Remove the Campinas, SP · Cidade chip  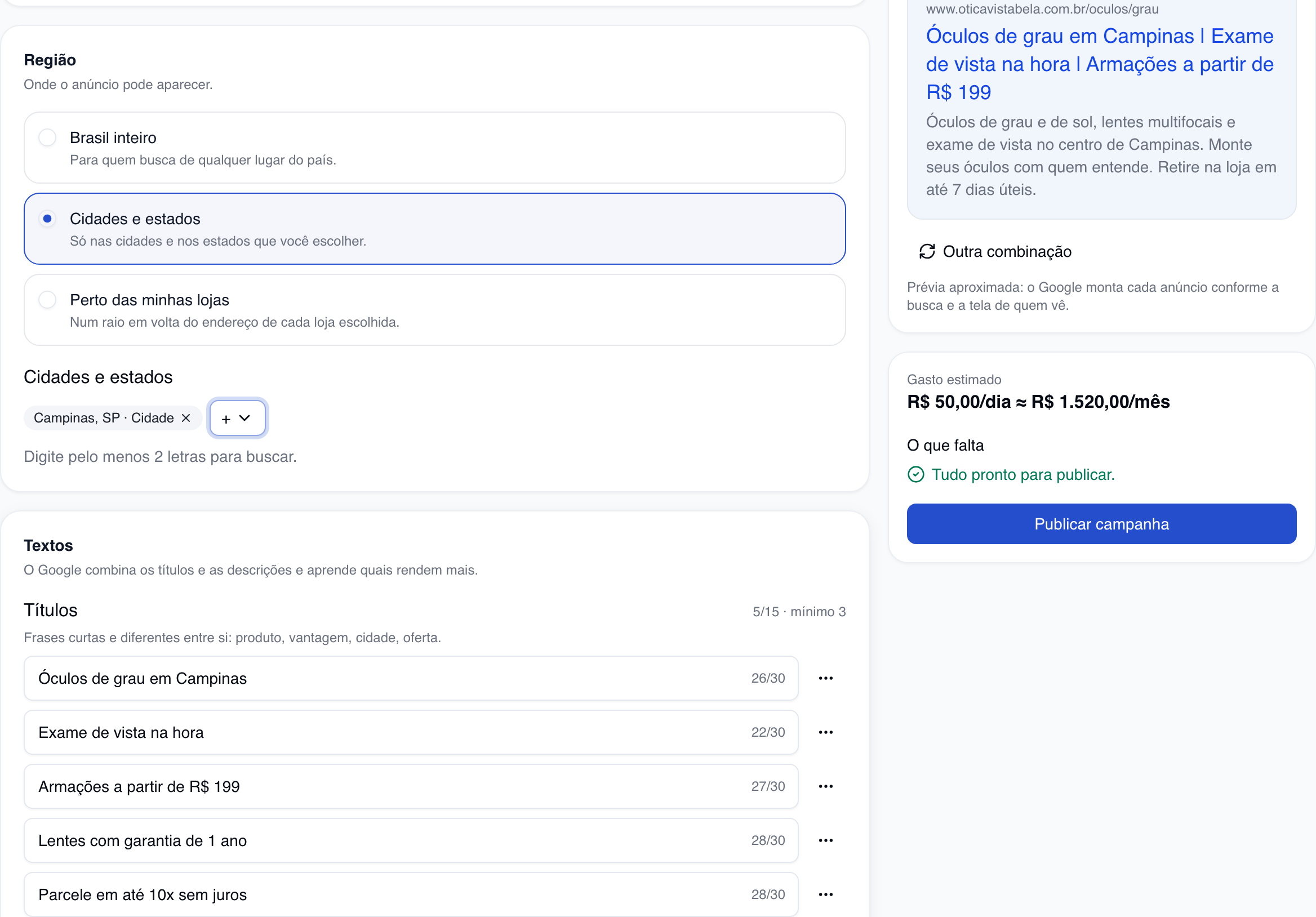[x=186, y=418]
